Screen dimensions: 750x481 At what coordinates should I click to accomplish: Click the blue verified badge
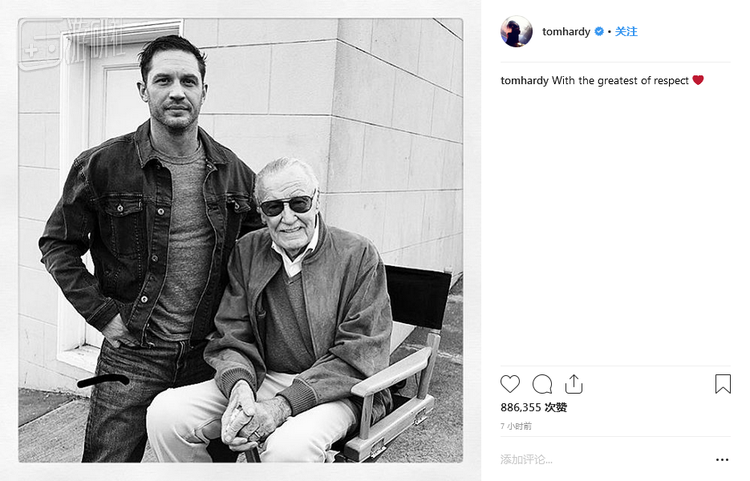click(599, 32)
